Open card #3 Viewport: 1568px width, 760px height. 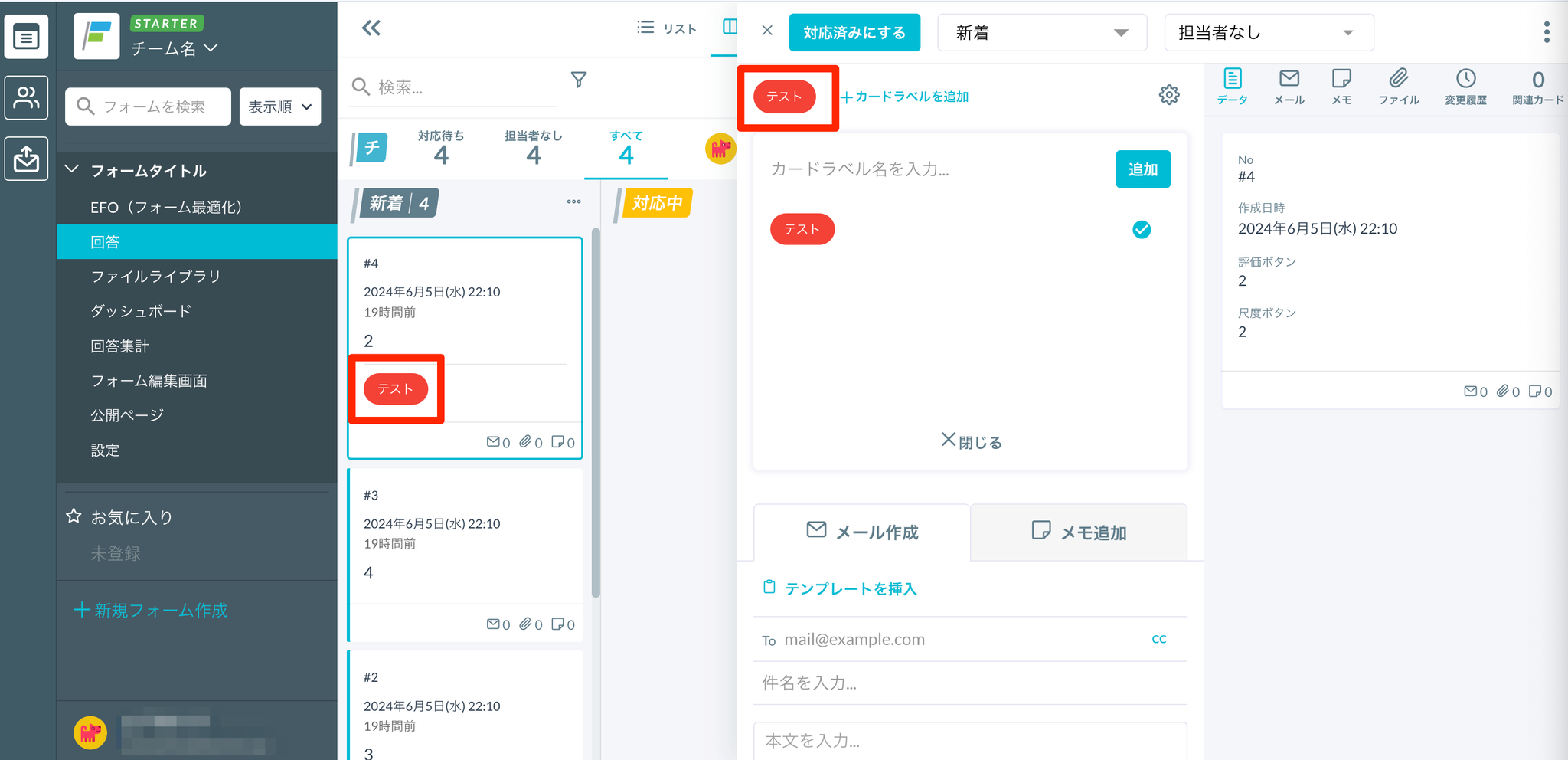pyautogui.click(x=465, y=555)
